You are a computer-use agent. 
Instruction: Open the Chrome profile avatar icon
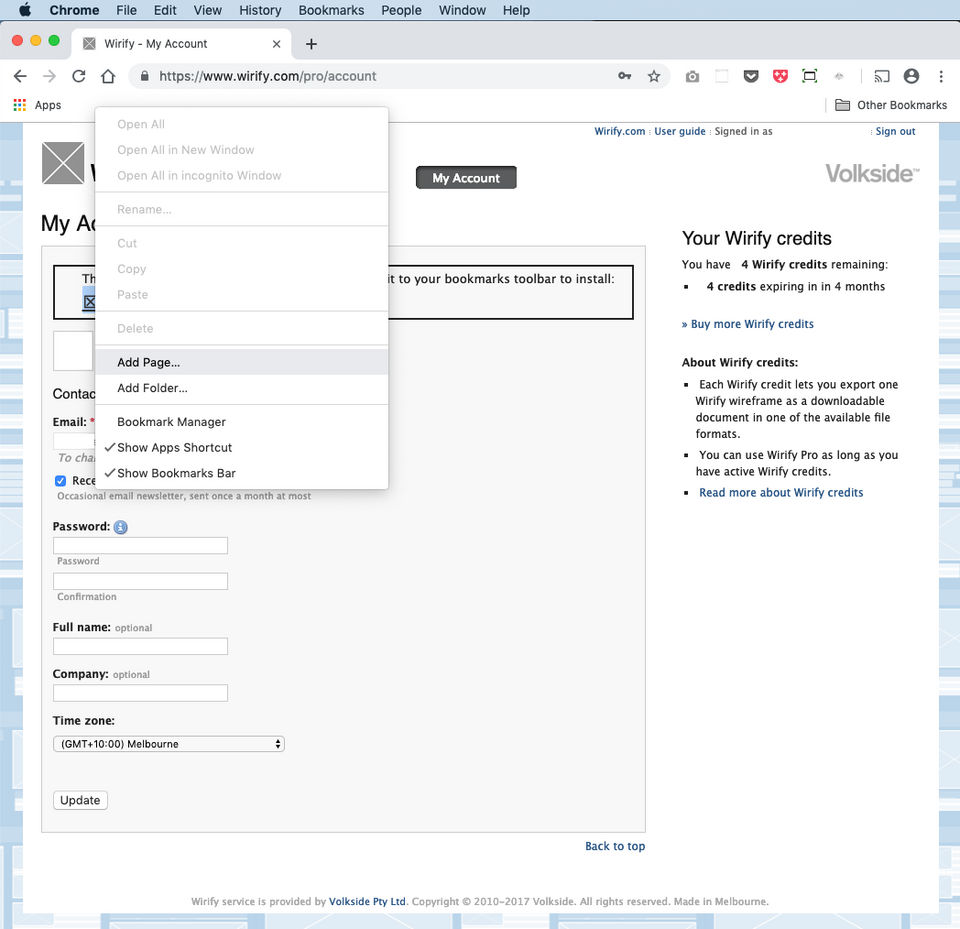(x=911, y=76)
